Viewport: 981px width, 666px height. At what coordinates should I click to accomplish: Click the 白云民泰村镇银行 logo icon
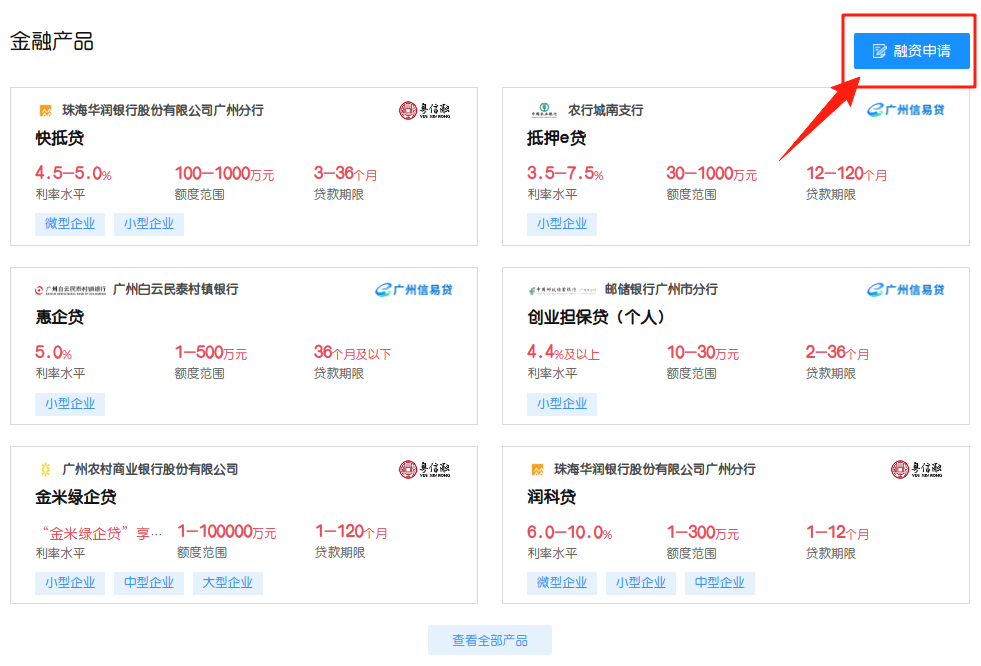coord(71,290)
